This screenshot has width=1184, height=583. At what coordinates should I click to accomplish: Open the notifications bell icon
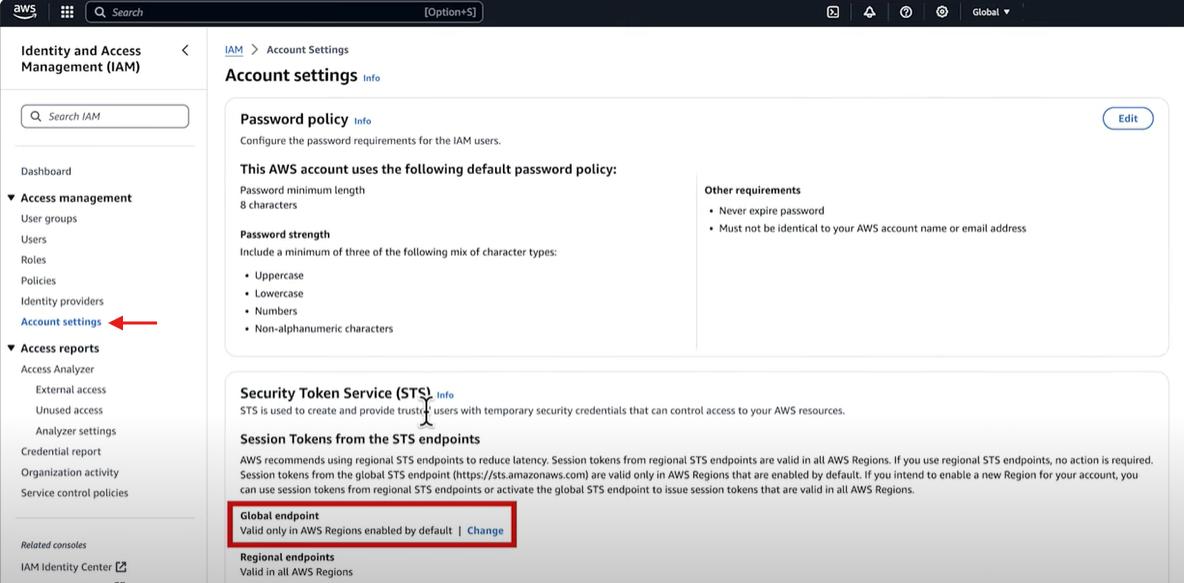[869, 12]
